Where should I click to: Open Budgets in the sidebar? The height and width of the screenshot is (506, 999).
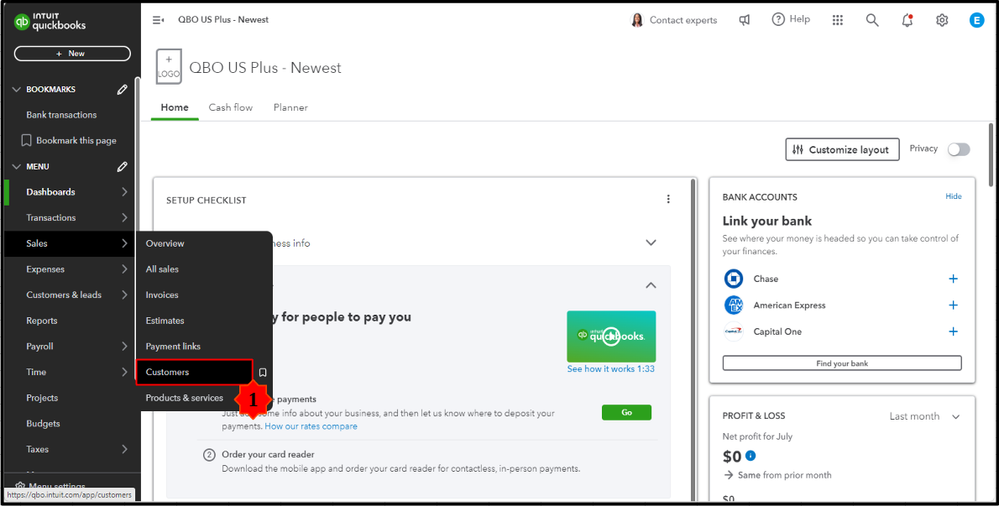coord(43,424)
